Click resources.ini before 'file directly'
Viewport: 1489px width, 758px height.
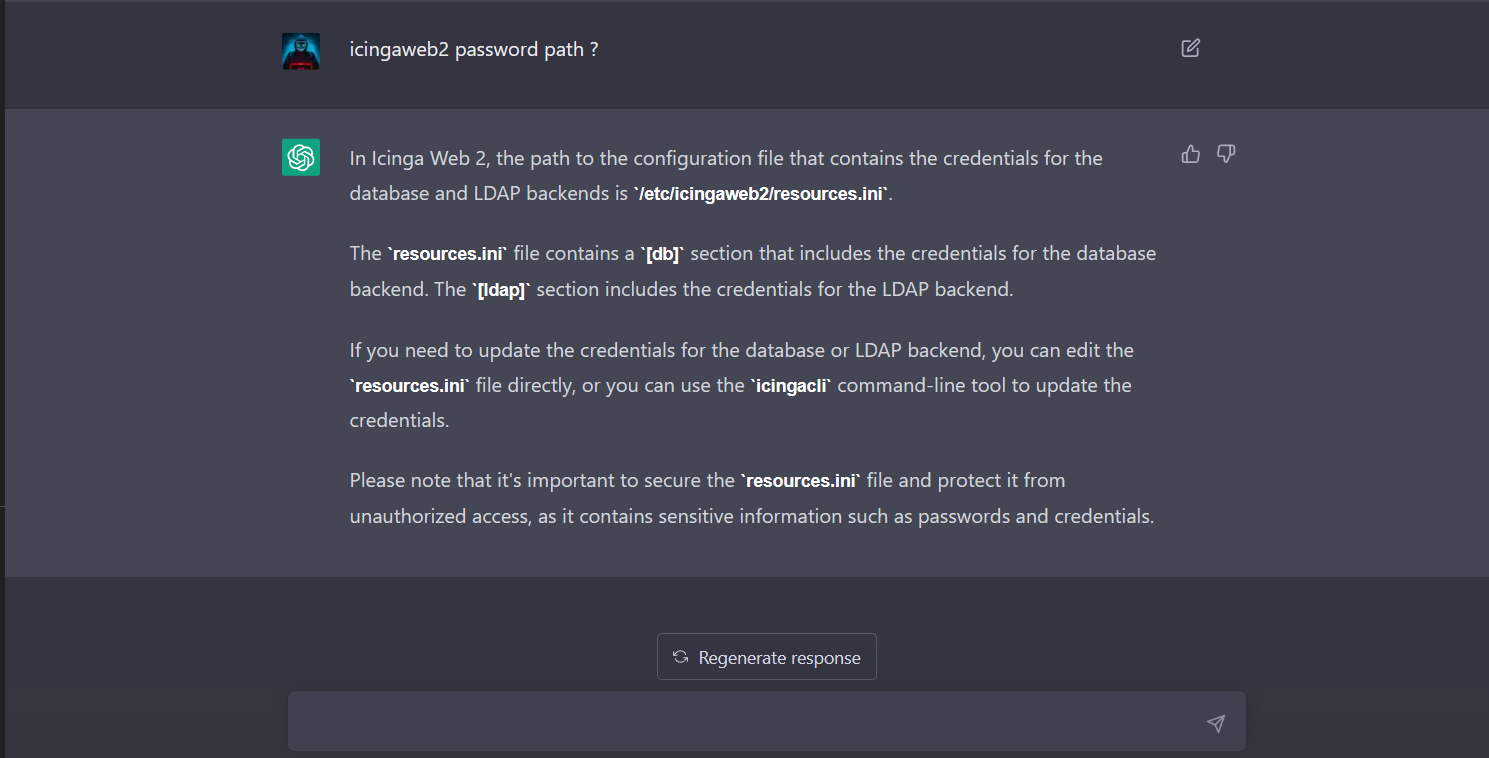tap(410, 386)
